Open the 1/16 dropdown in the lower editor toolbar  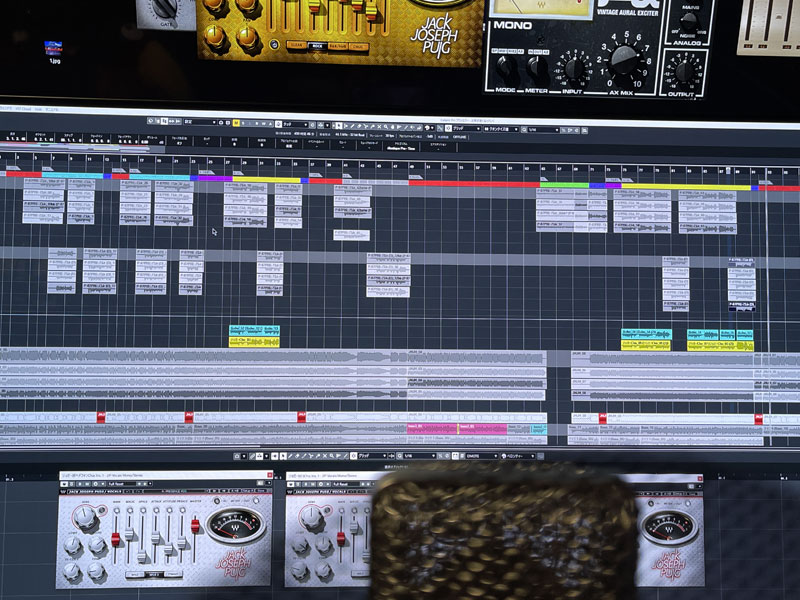click(420, 456)
